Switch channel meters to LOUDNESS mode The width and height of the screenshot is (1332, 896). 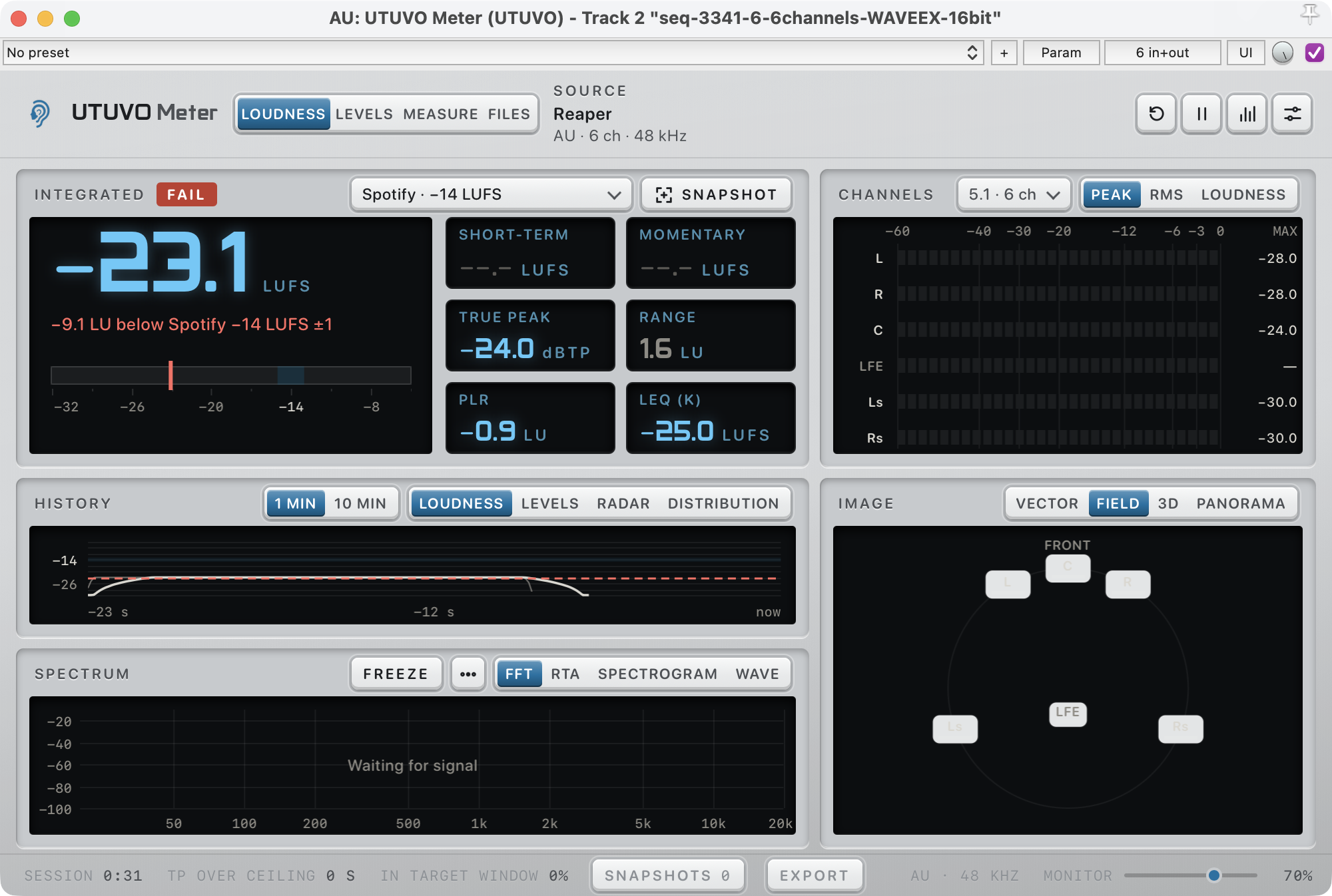[x=1243, y=194]
